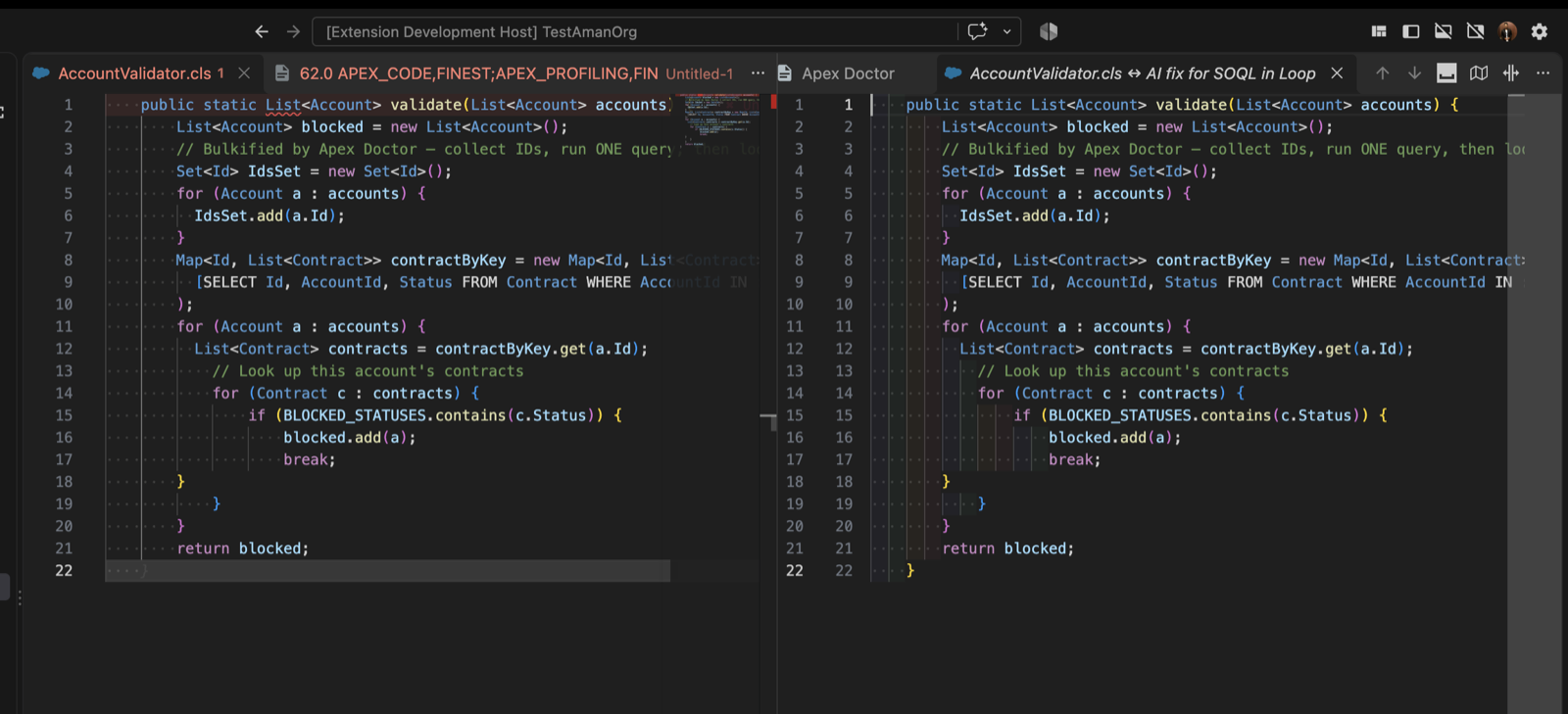Viewport: 1568px width, 714px height.
Task: Click 'blocked.add(a);' in the left editor
Action: tap(350, 438)
